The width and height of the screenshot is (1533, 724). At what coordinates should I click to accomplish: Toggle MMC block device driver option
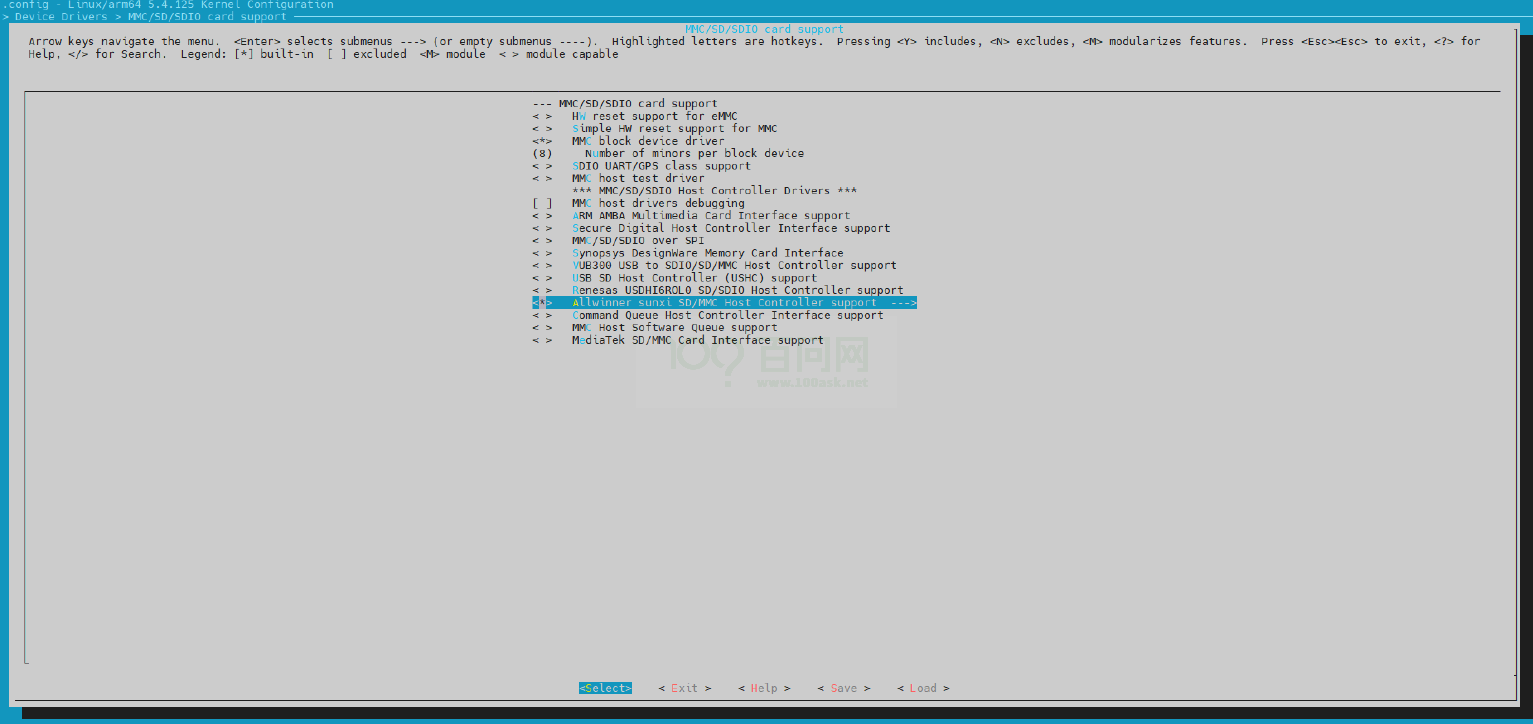628,141
